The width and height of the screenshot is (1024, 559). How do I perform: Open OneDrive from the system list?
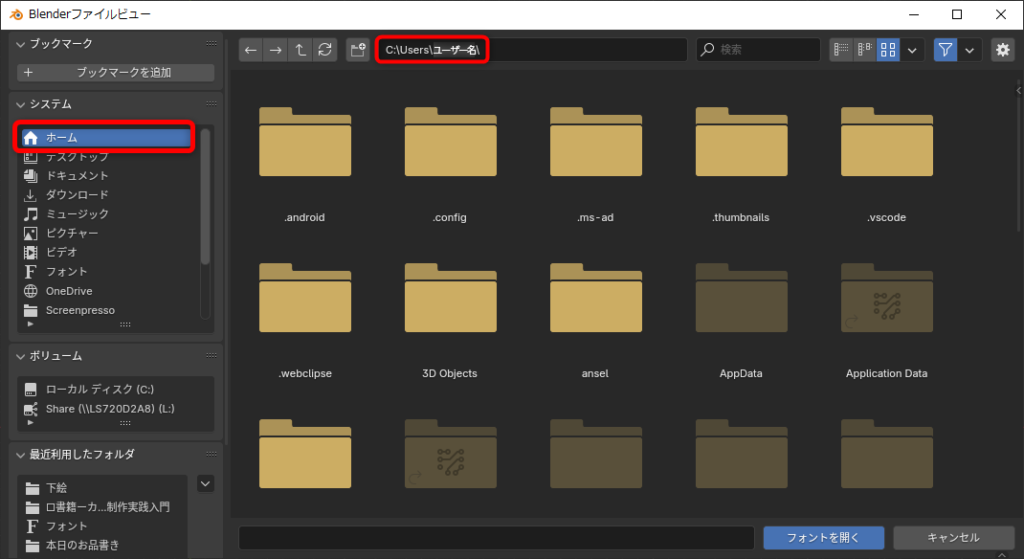68,291
